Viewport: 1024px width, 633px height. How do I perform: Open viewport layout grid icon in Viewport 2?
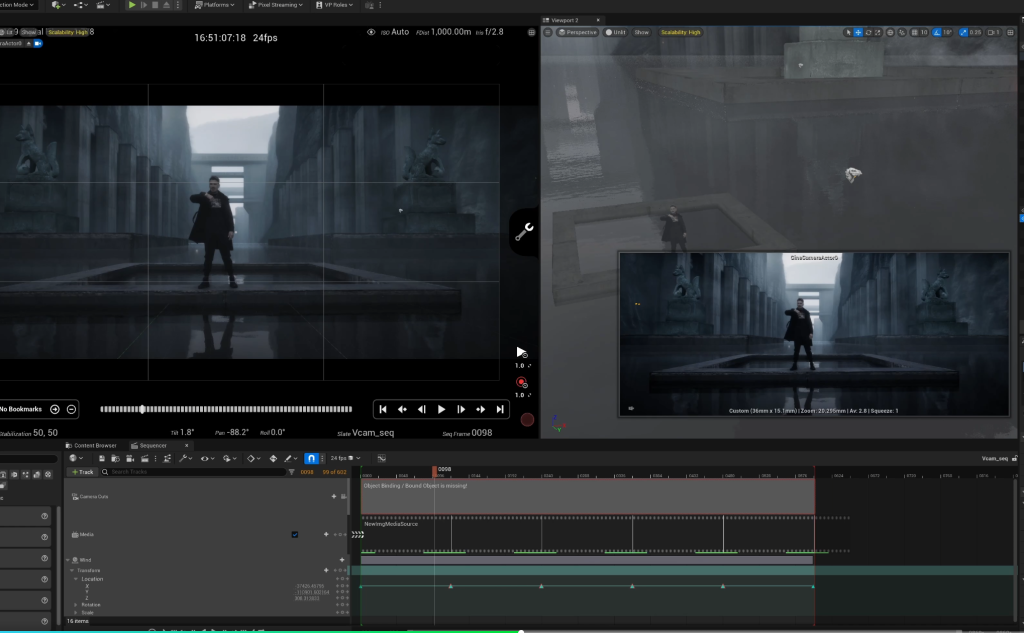1010,32
